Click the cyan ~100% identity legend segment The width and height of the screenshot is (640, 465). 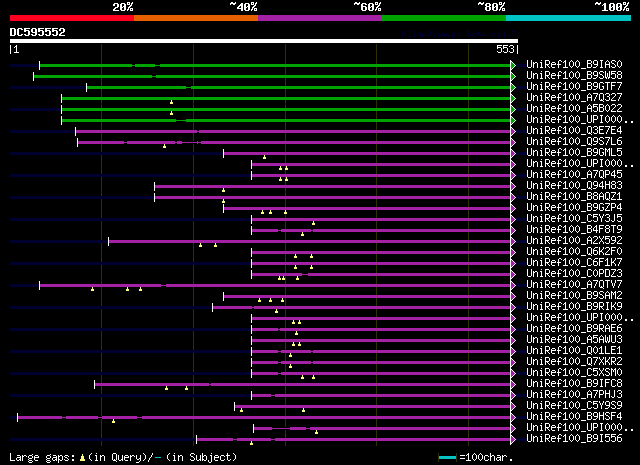(569, 18)
